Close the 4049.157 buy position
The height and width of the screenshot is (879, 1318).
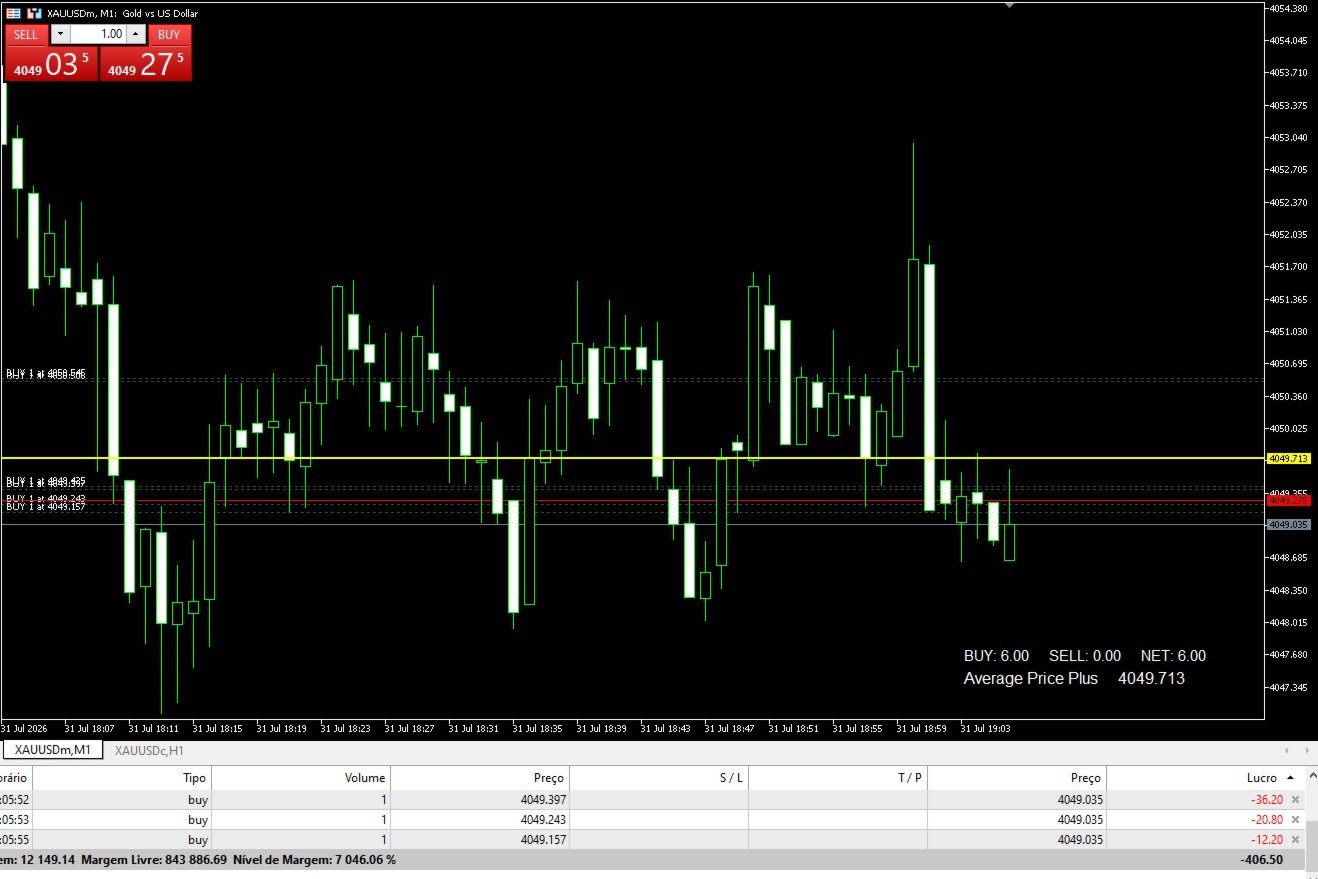[x=1295, y=840]
